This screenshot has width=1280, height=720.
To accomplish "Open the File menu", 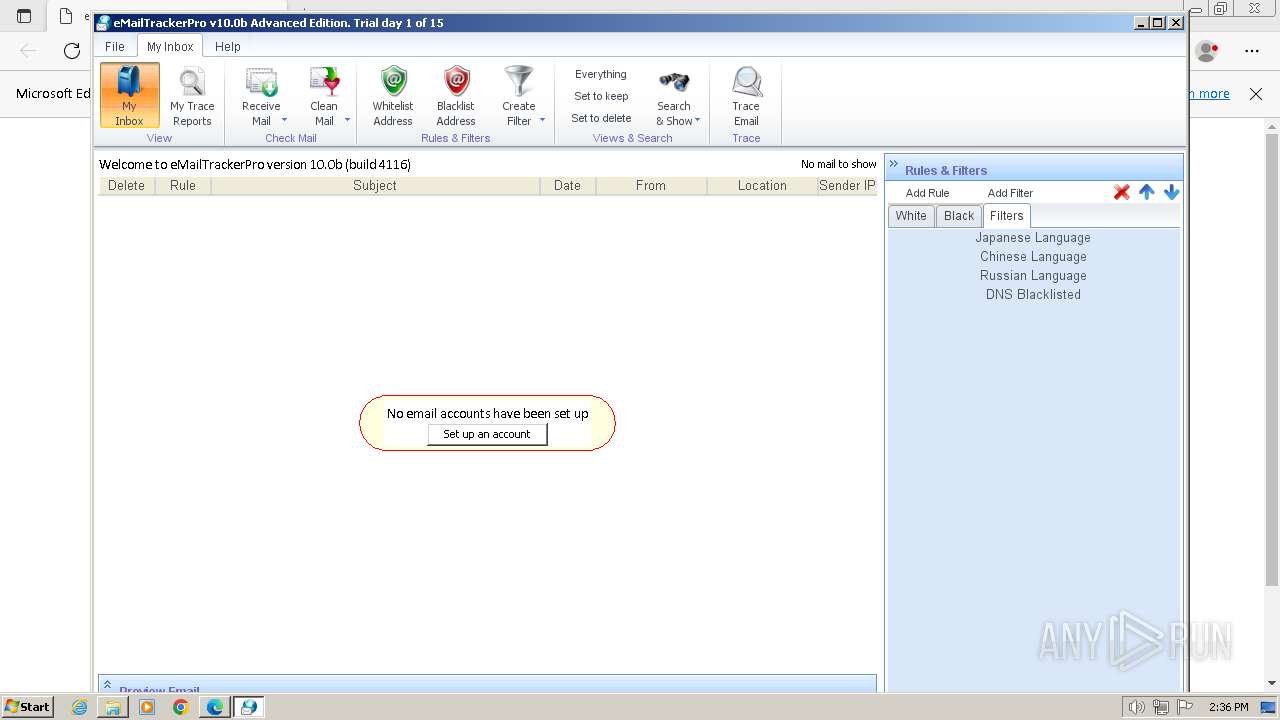I will tap(115, 46).
